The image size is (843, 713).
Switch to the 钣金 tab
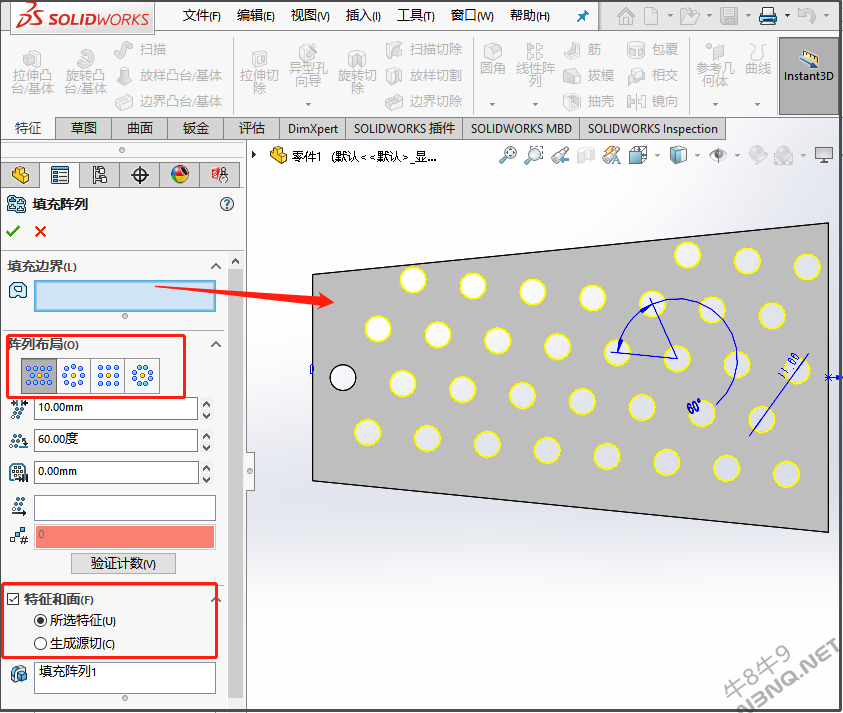(x=196, y=129)
